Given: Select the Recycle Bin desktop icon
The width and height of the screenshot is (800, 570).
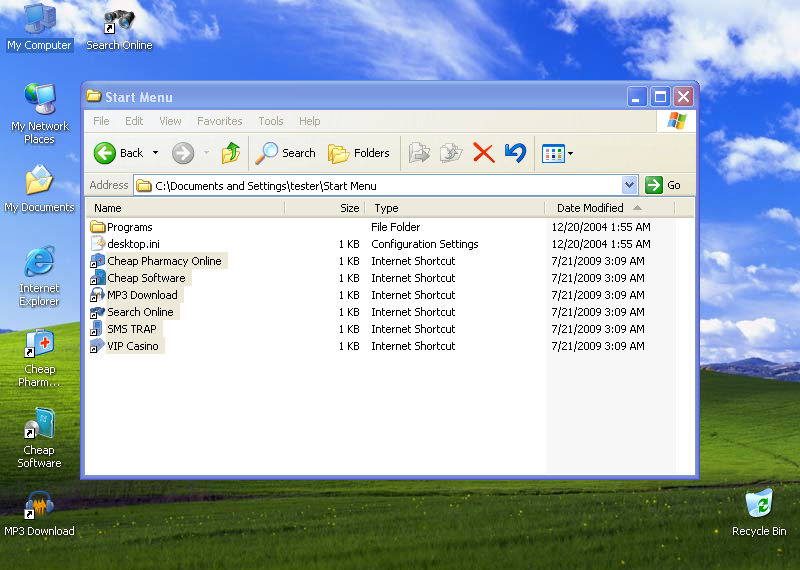Looking at the screenshot, I should [x=759, y=512].
